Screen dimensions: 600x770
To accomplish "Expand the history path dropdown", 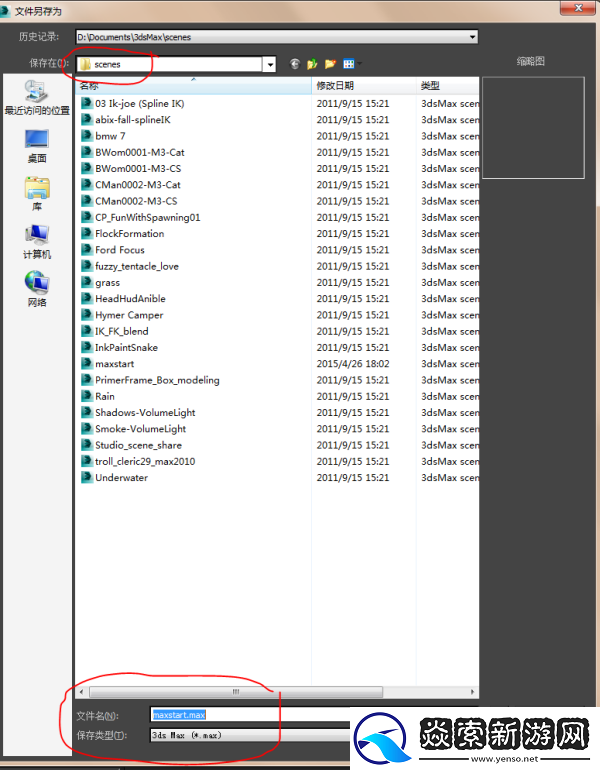I will pyautogui.click(x=471, y=37).
